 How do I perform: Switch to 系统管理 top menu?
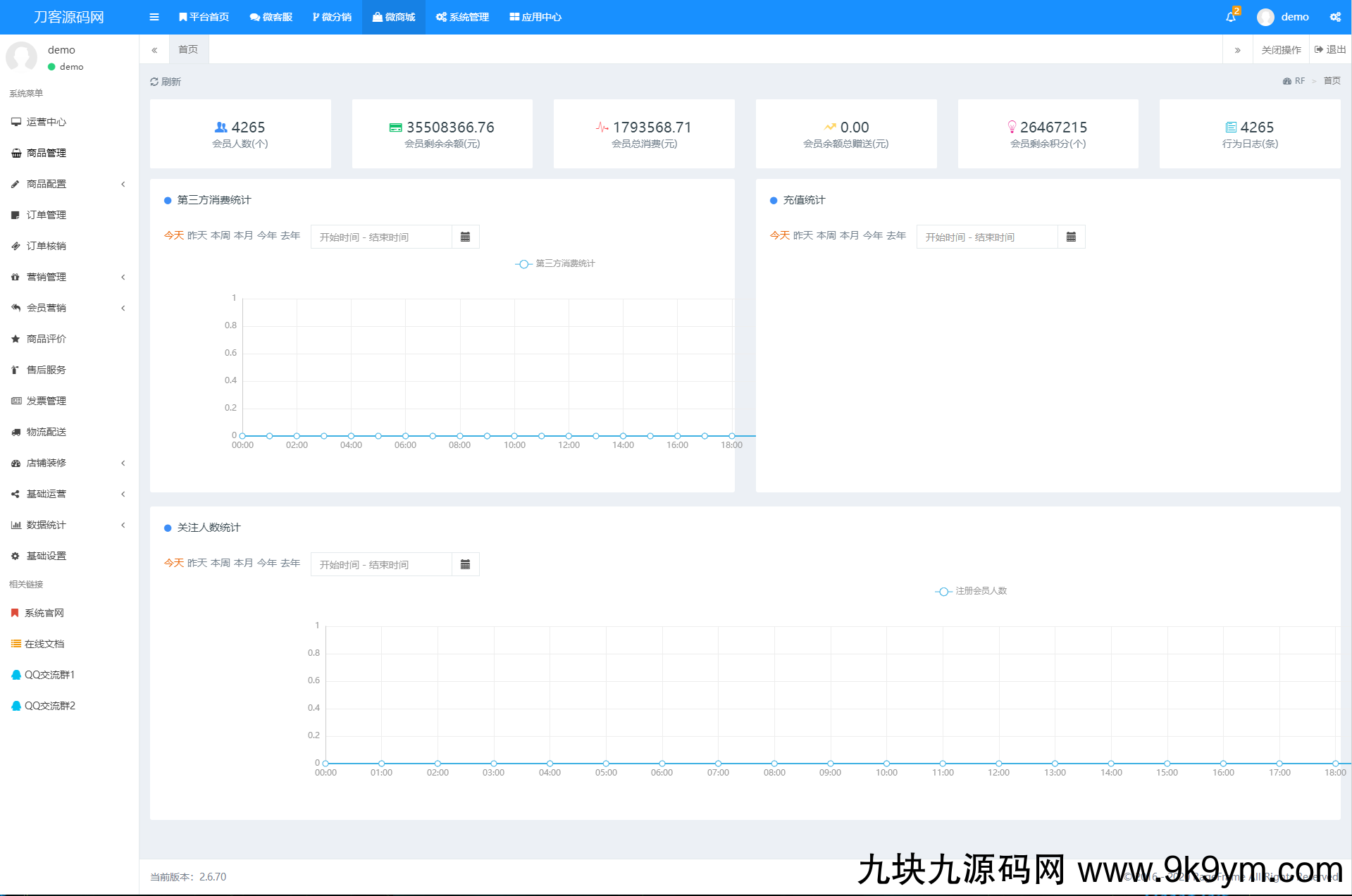click(x=462, y=17)
